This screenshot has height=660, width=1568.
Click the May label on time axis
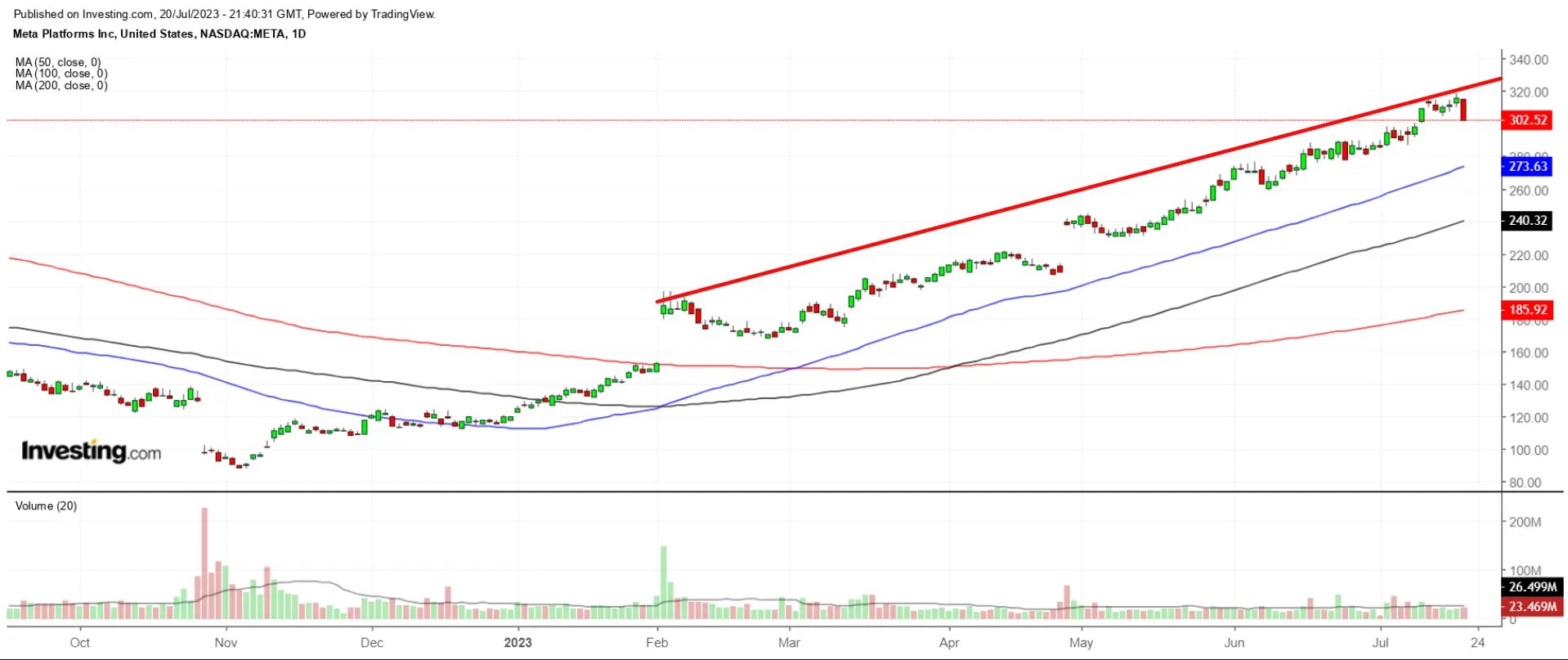click(x=1081, y=643)
